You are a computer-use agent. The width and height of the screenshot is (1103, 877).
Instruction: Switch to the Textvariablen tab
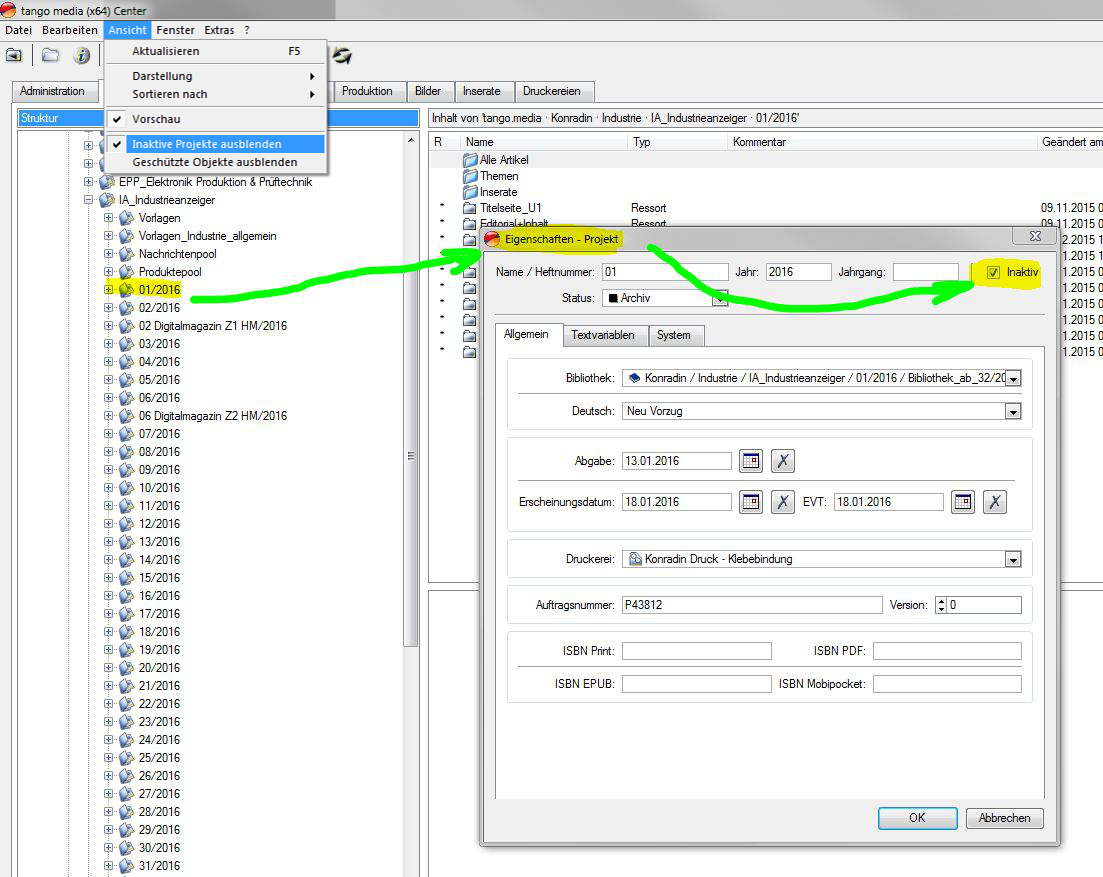(602, 335)
